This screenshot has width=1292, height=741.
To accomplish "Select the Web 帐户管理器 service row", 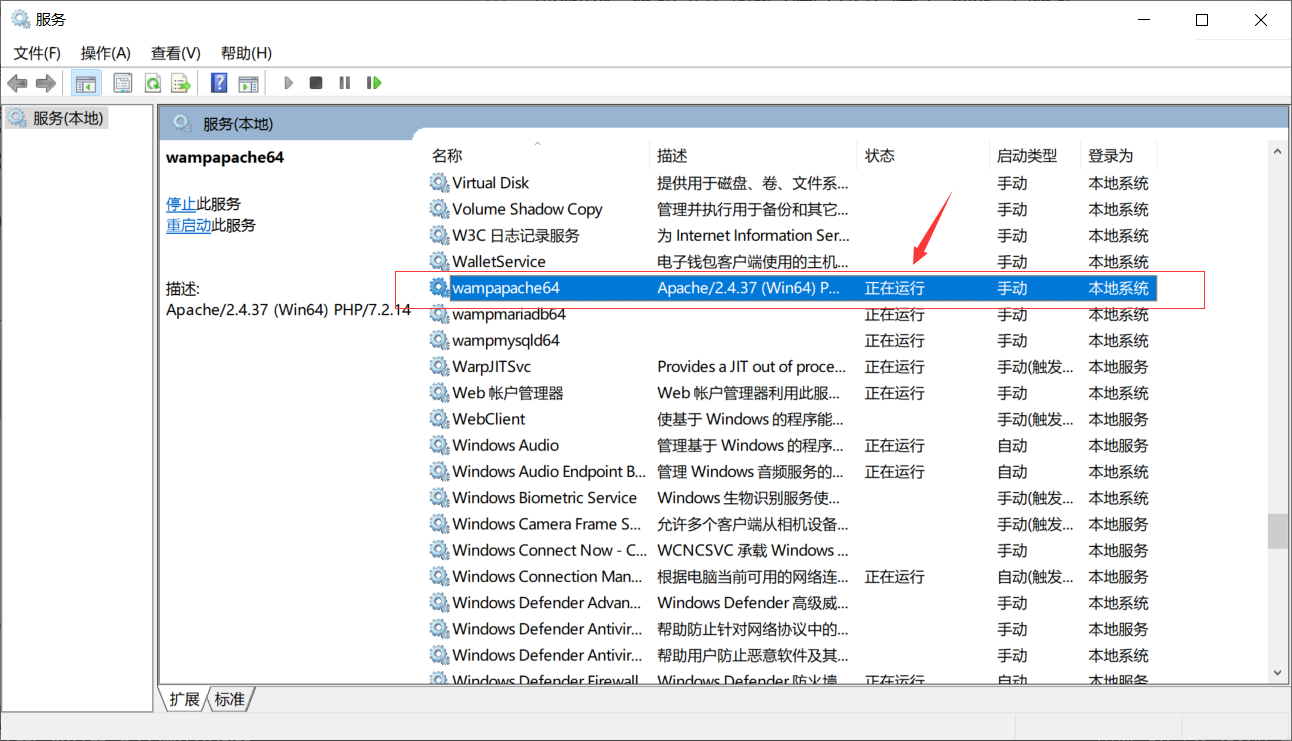I will (x=792, y=393).
